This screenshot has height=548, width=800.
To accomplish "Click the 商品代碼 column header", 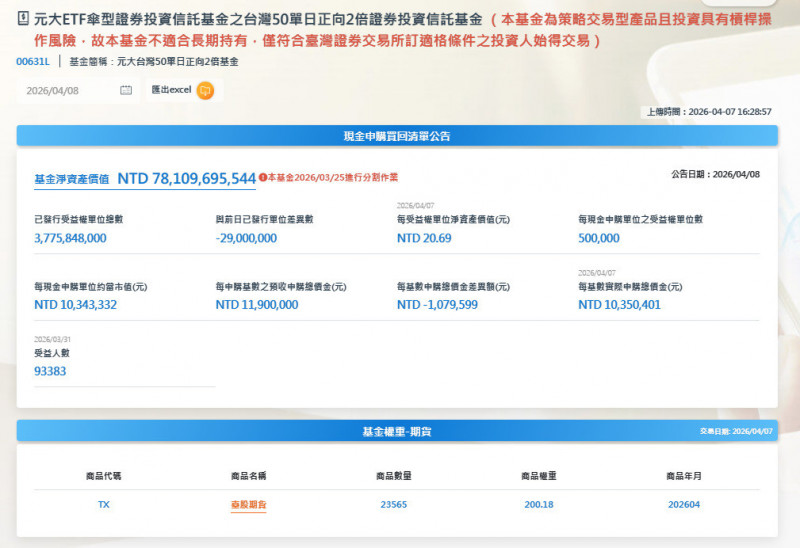I will [x=104, y=476].
